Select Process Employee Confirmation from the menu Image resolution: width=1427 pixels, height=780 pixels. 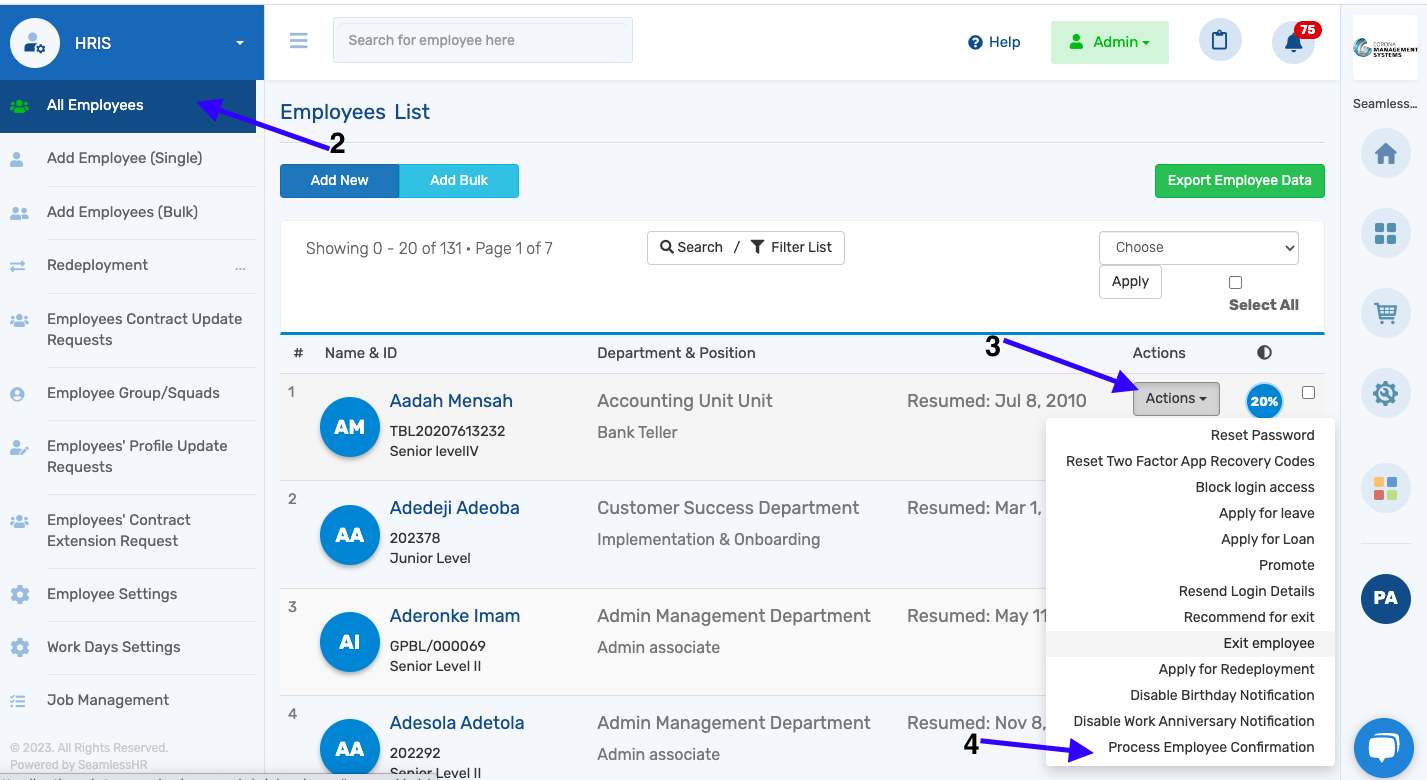pos(1211,747)
